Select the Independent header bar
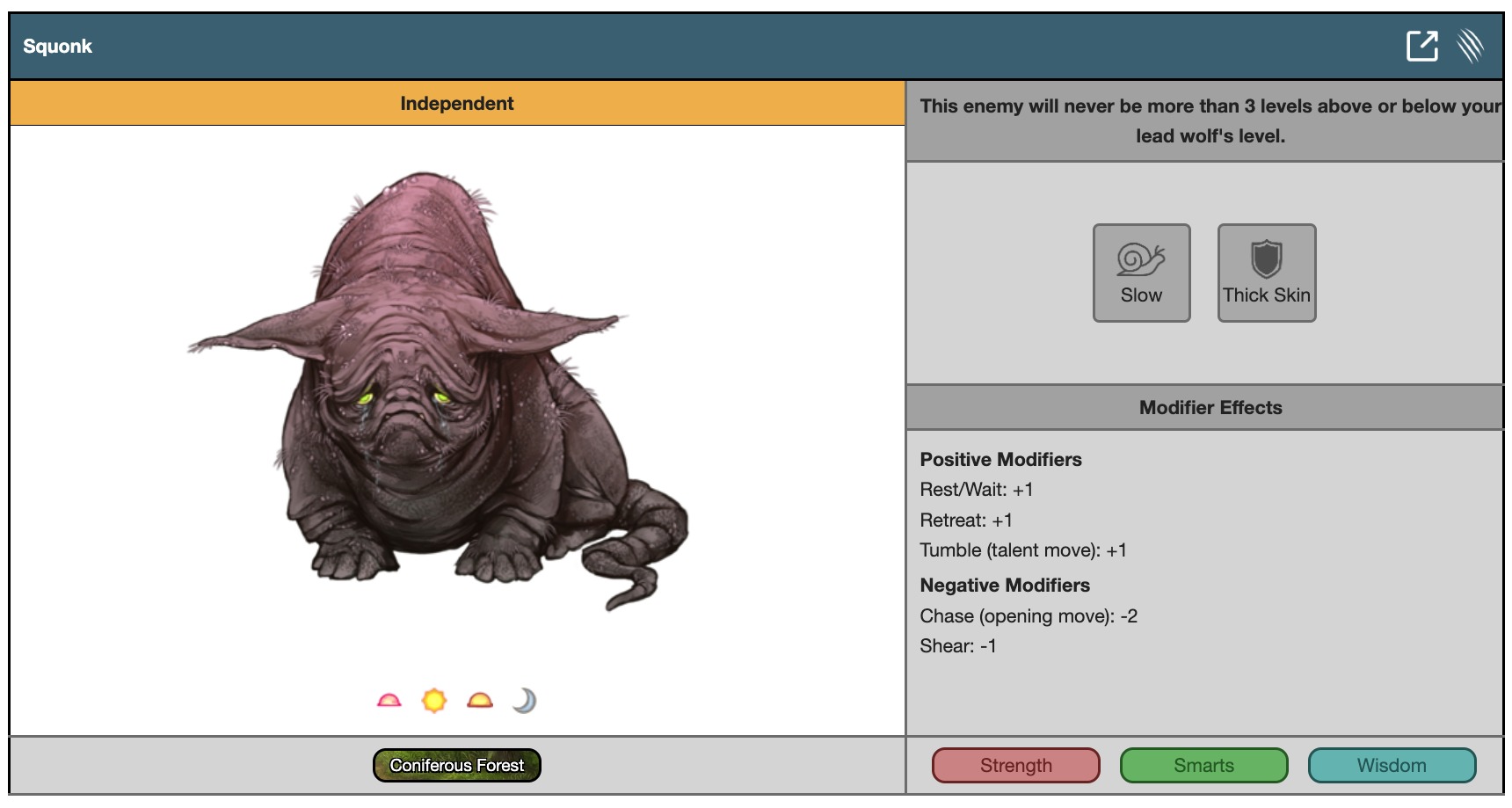The width and height of the screenshot is (1512, 808). point(456,104)
